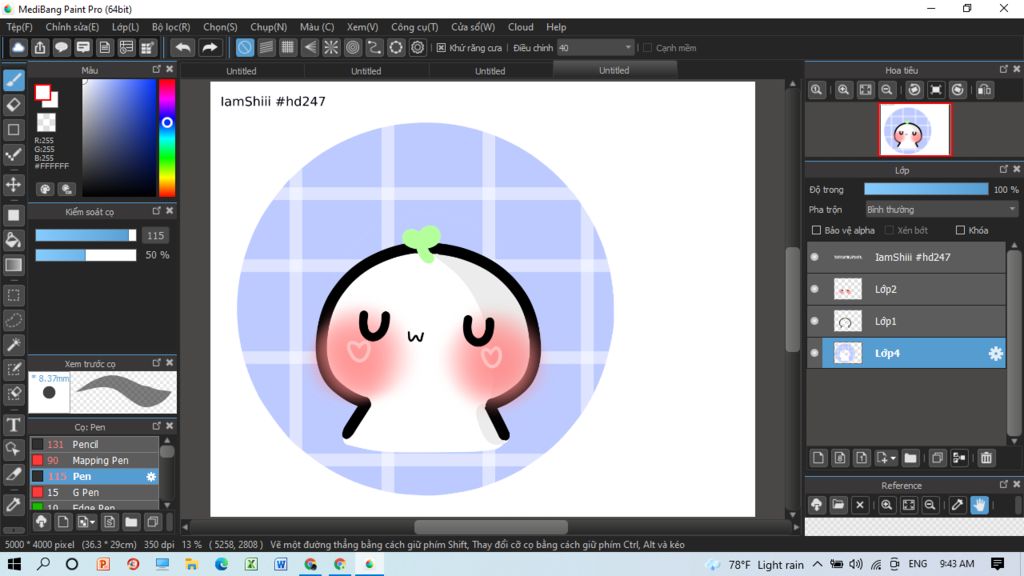
Task: Open snap settings gear icon
Action: (417, 48)
